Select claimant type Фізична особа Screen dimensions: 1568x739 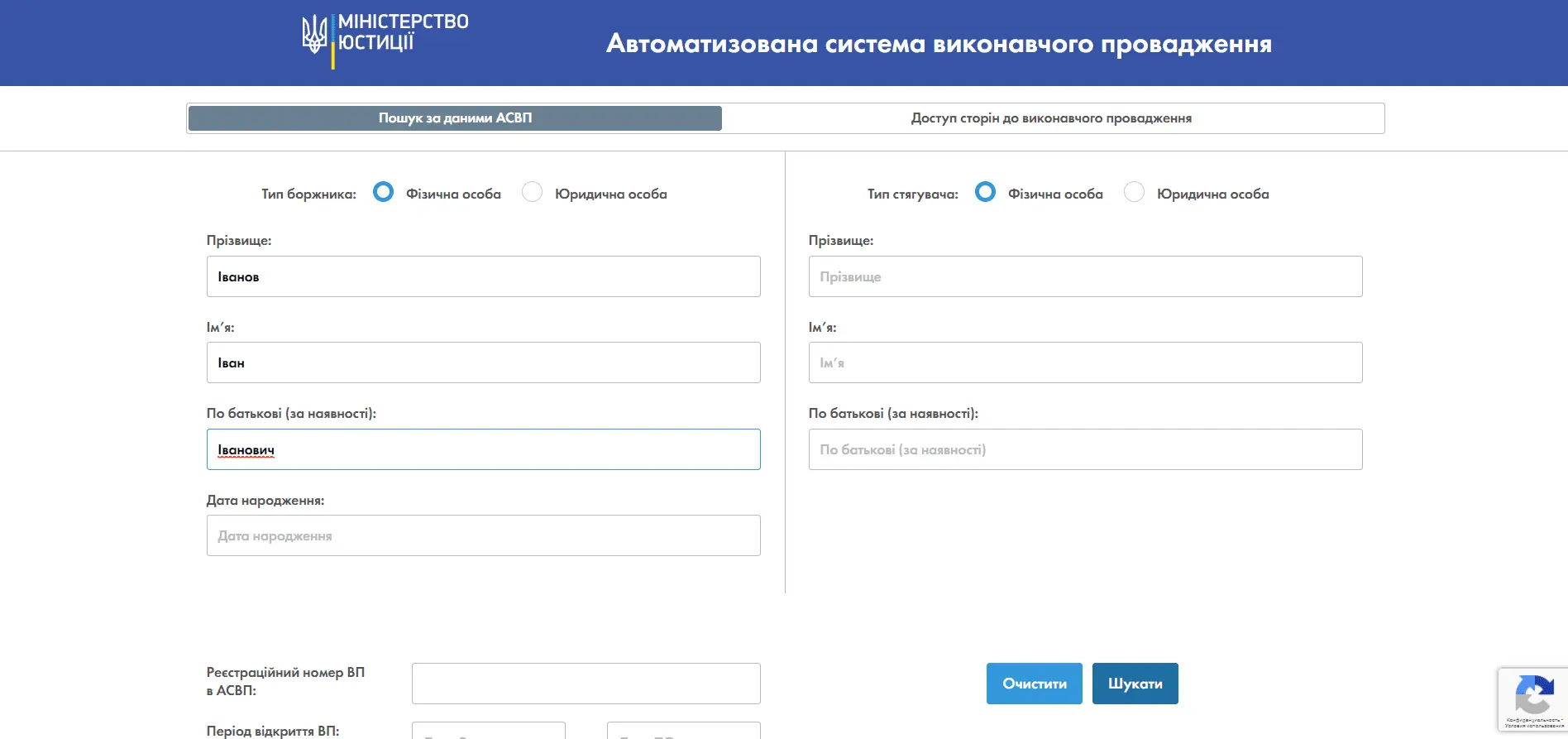pos(985,193)
